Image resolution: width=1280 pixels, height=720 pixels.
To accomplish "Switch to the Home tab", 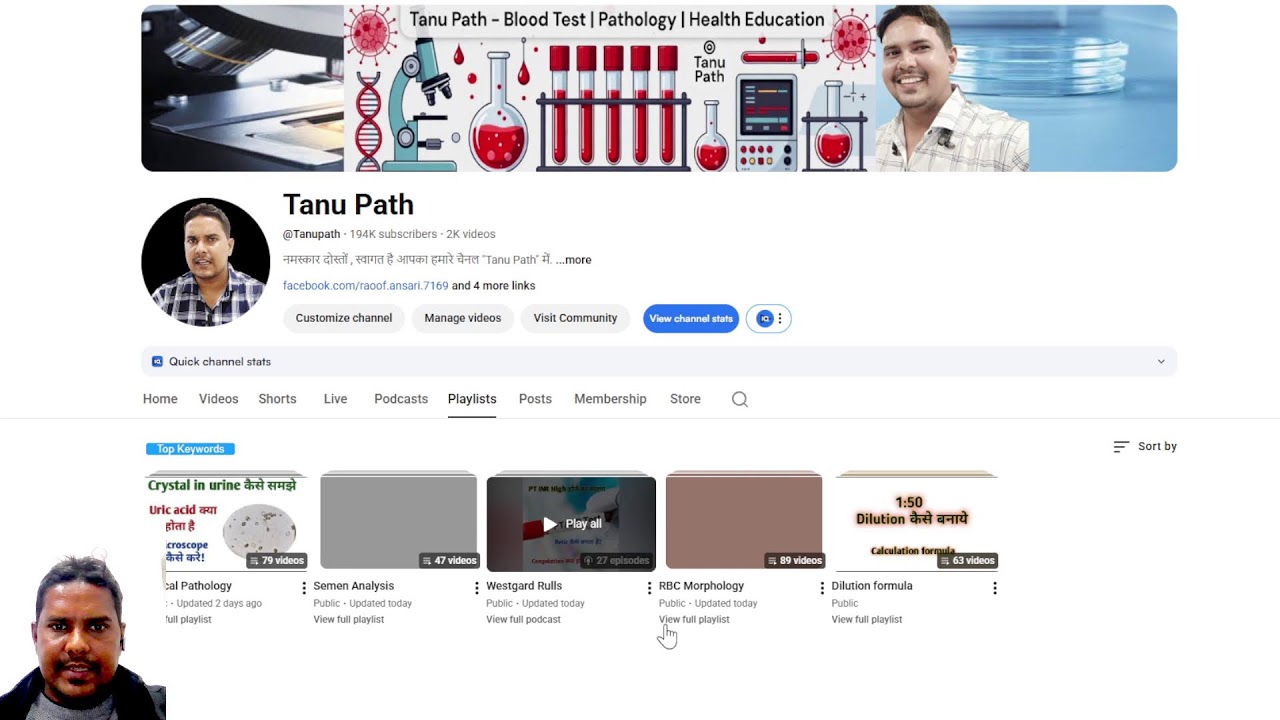I will pyautogui.click(x=160, y=399).
